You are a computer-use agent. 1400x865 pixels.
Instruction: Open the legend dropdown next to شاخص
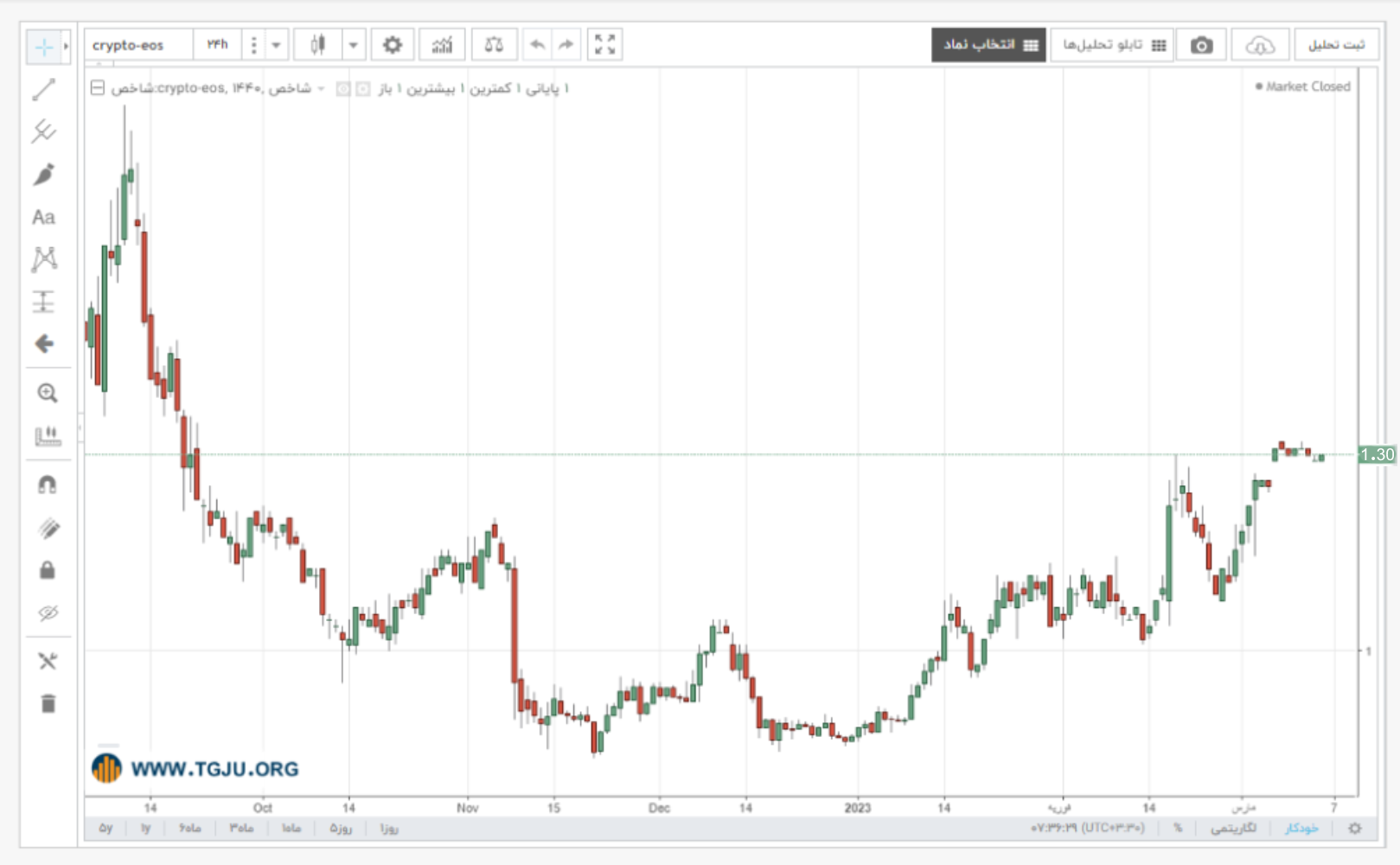pyautogui.click(x=321, y=89)
